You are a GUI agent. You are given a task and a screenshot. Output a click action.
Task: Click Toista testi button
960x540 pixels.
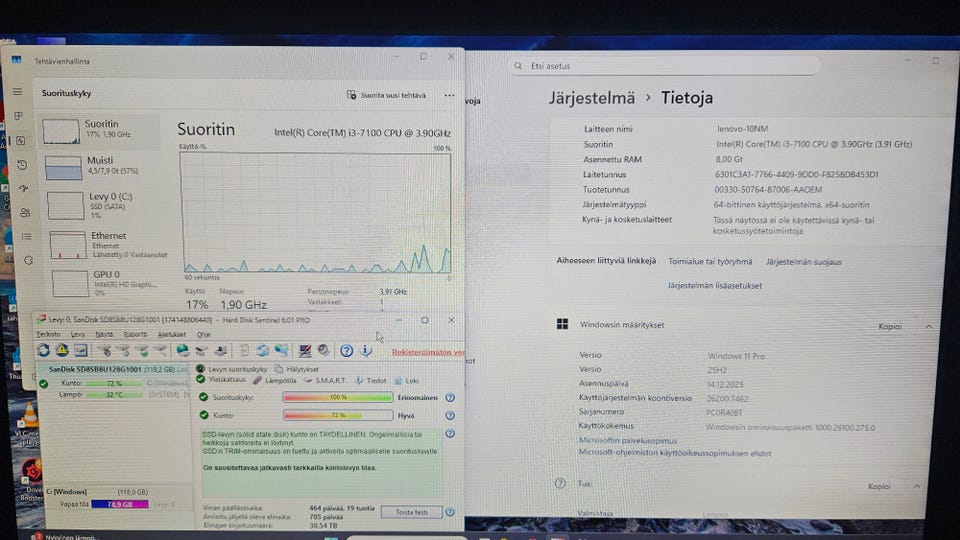(411, 512)
